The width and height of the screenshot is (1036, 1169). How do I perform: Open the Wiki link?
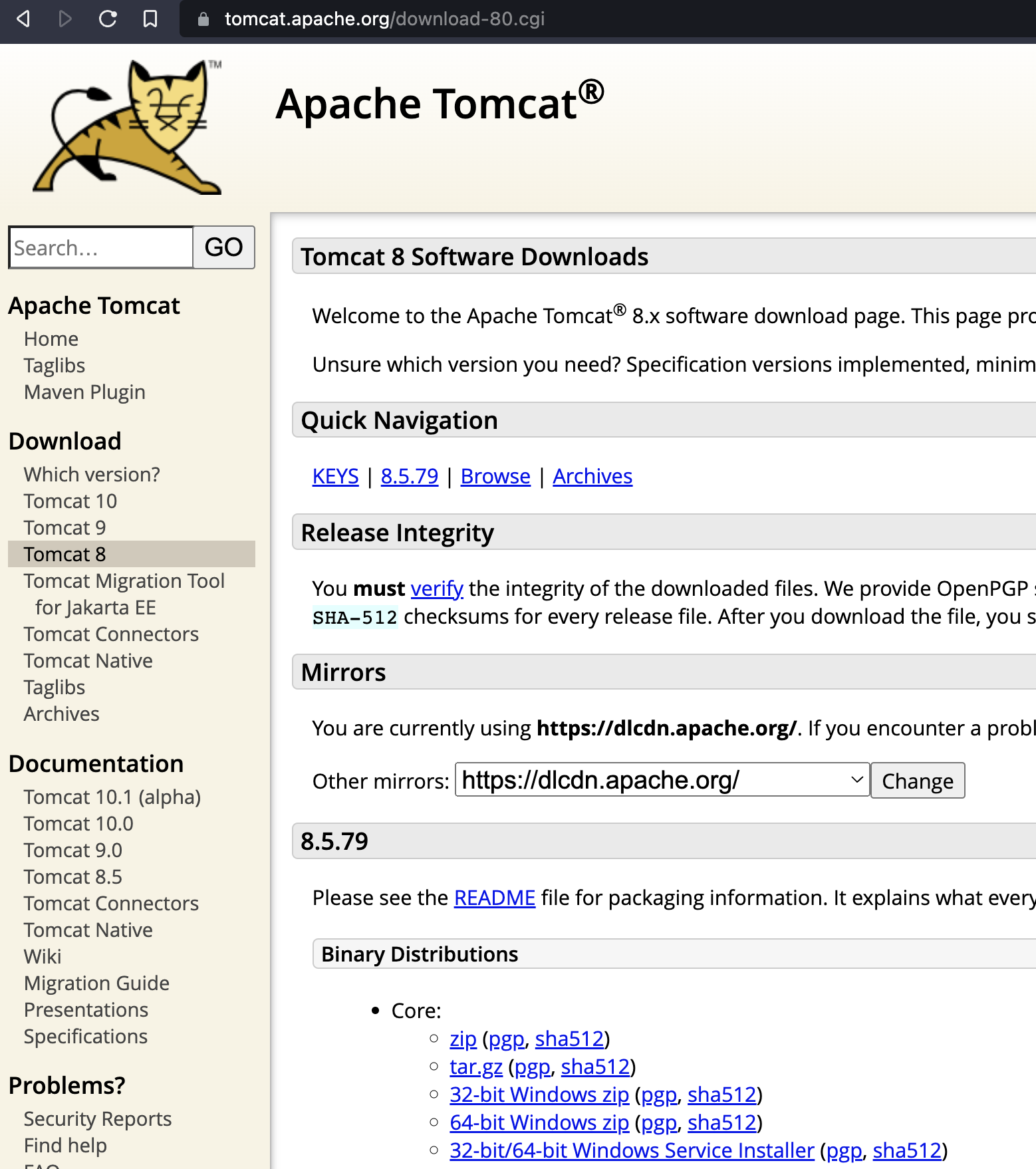(43, 957)
